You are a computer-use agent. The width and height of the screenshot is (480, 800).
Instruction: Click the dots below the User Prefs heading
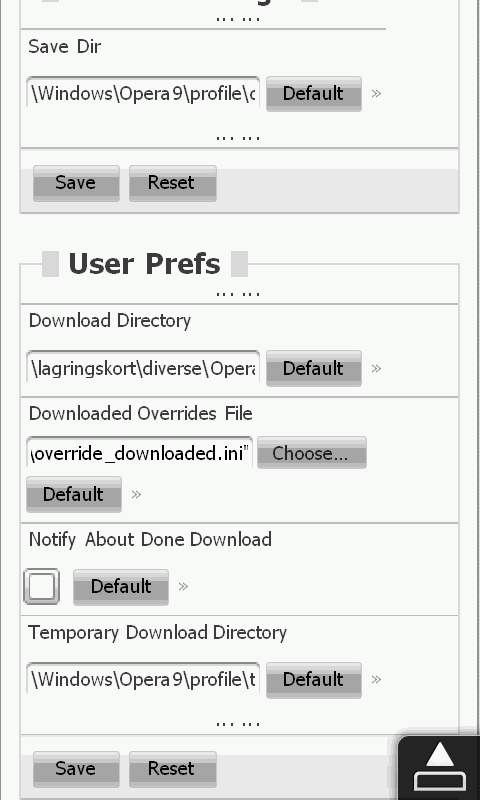(x=238, y=294)
